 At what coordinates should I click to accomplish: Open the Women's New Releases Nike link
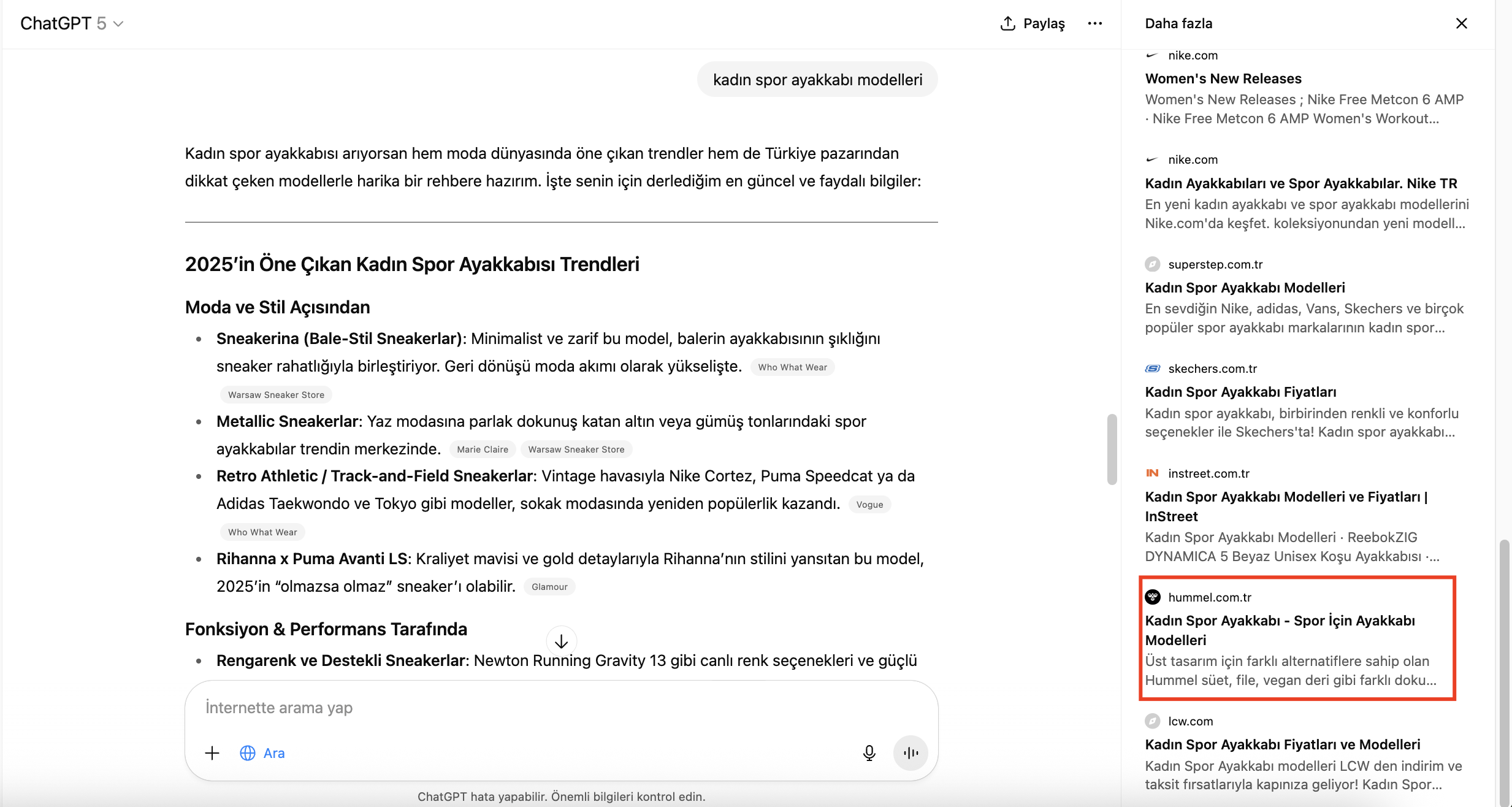point(1223,78)
